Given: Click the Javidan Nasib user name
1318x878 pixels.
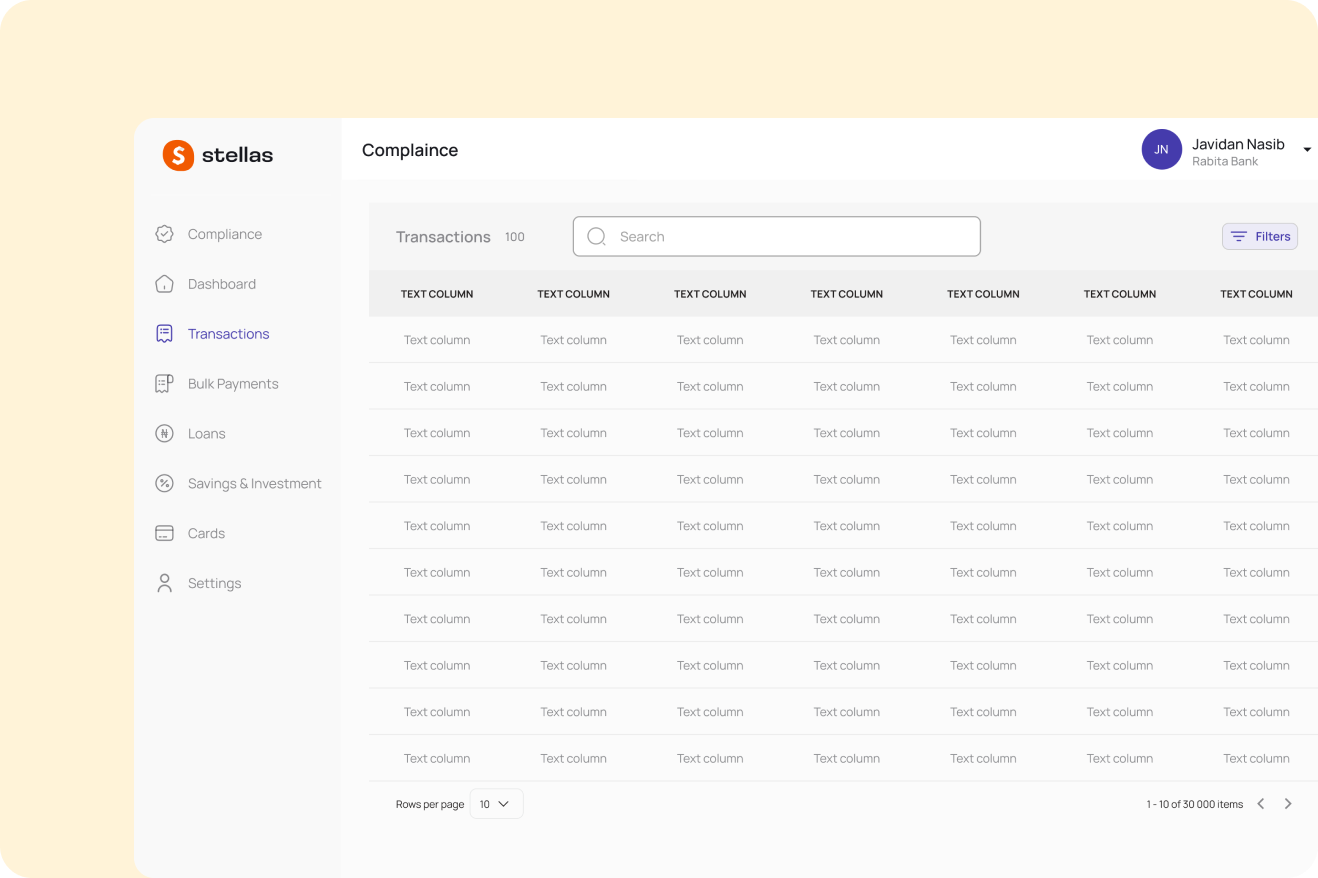Looking at the screenshot, I should (x=1238, y=144).
